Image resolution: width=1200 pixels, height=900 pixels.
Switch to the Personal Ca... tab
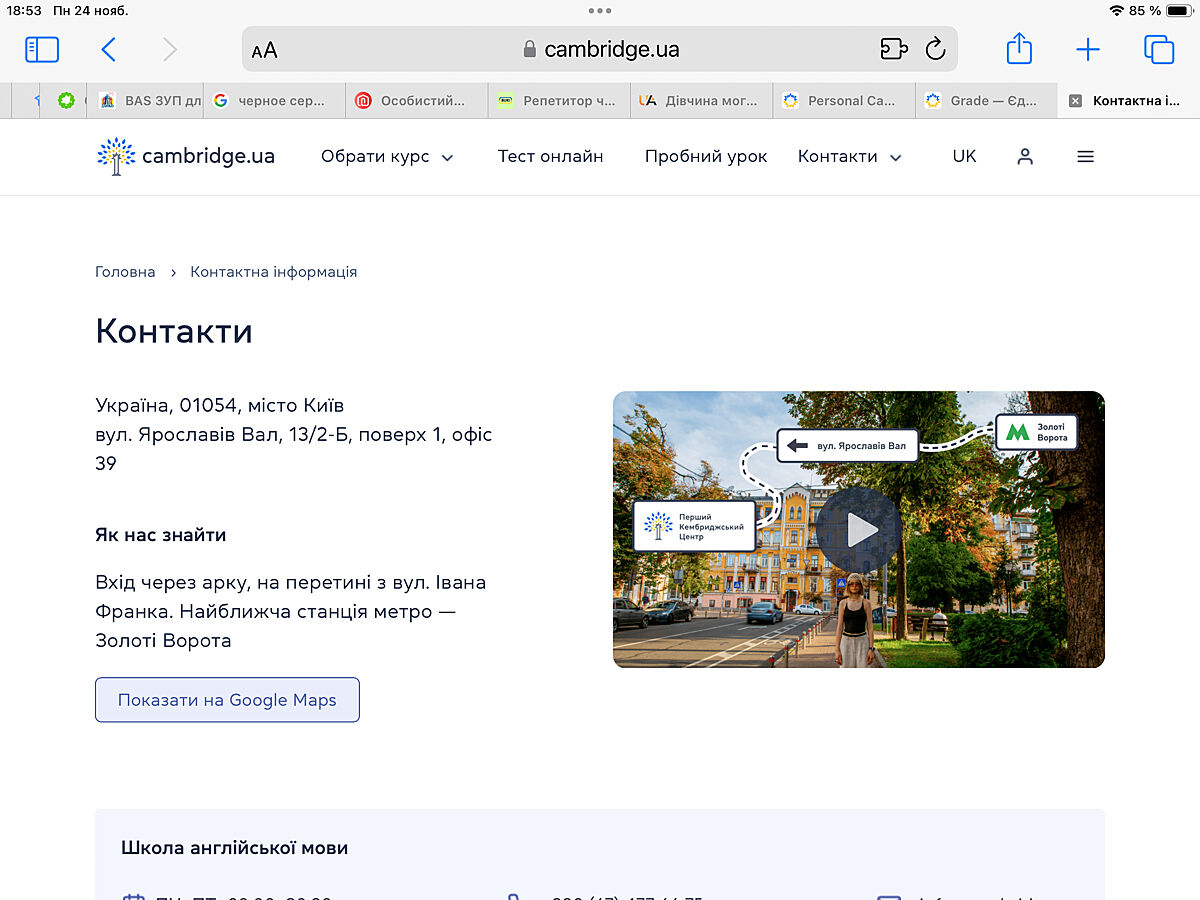tap(843, 101)
